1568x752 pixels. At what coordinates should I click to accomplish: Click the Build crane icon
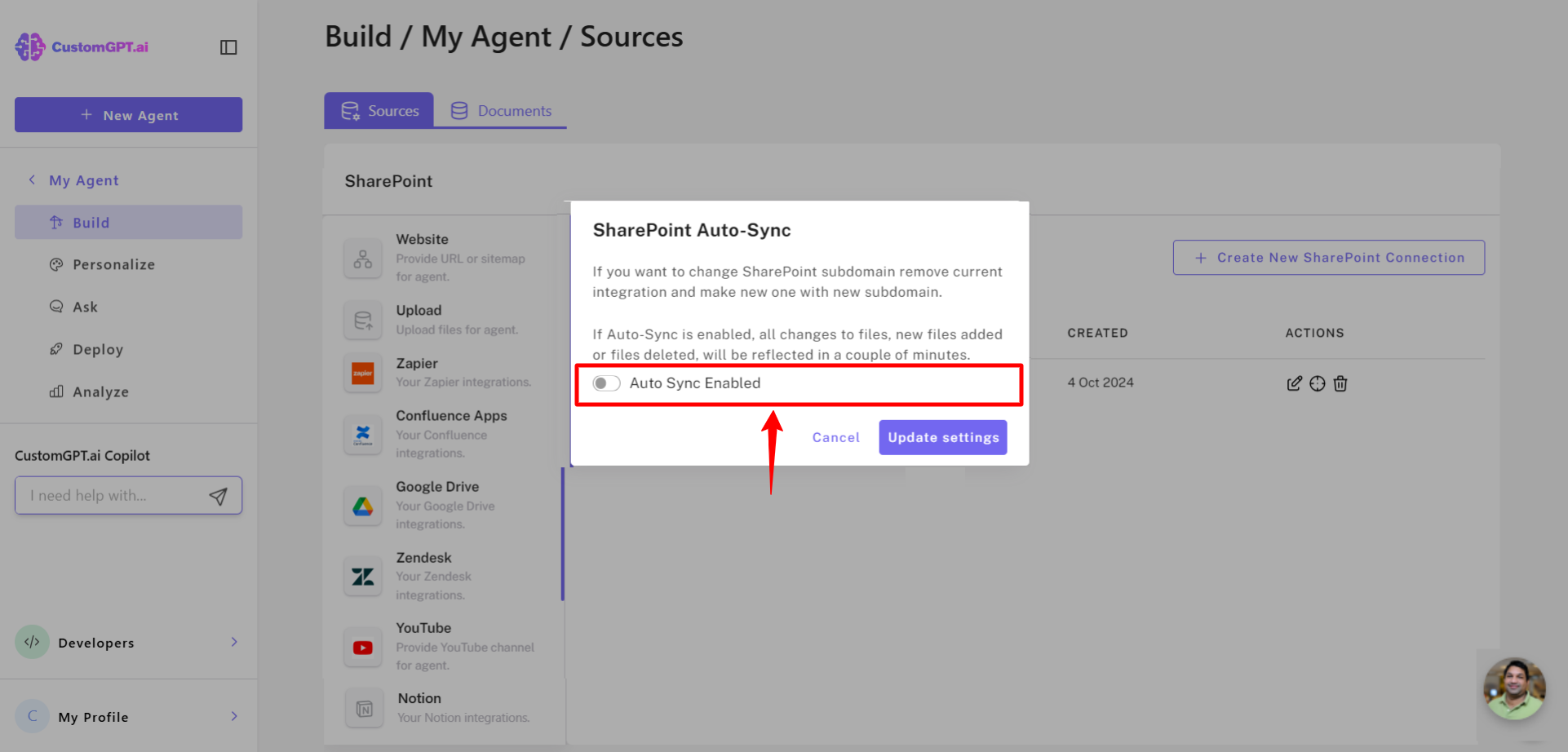pos(56,222)
